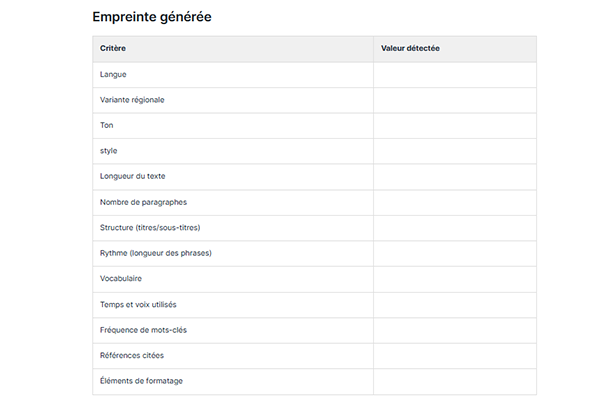Select 'Structure (titres/sous-titres)' row
Screen dimensions: 612x402
coord(315,228)
